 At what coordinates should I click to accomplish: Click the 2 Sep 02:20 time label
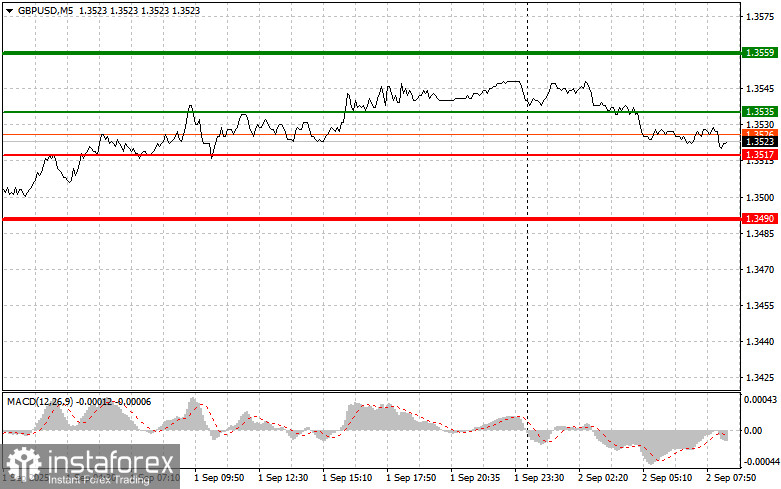pyautogui.click(x=603, y=478)
